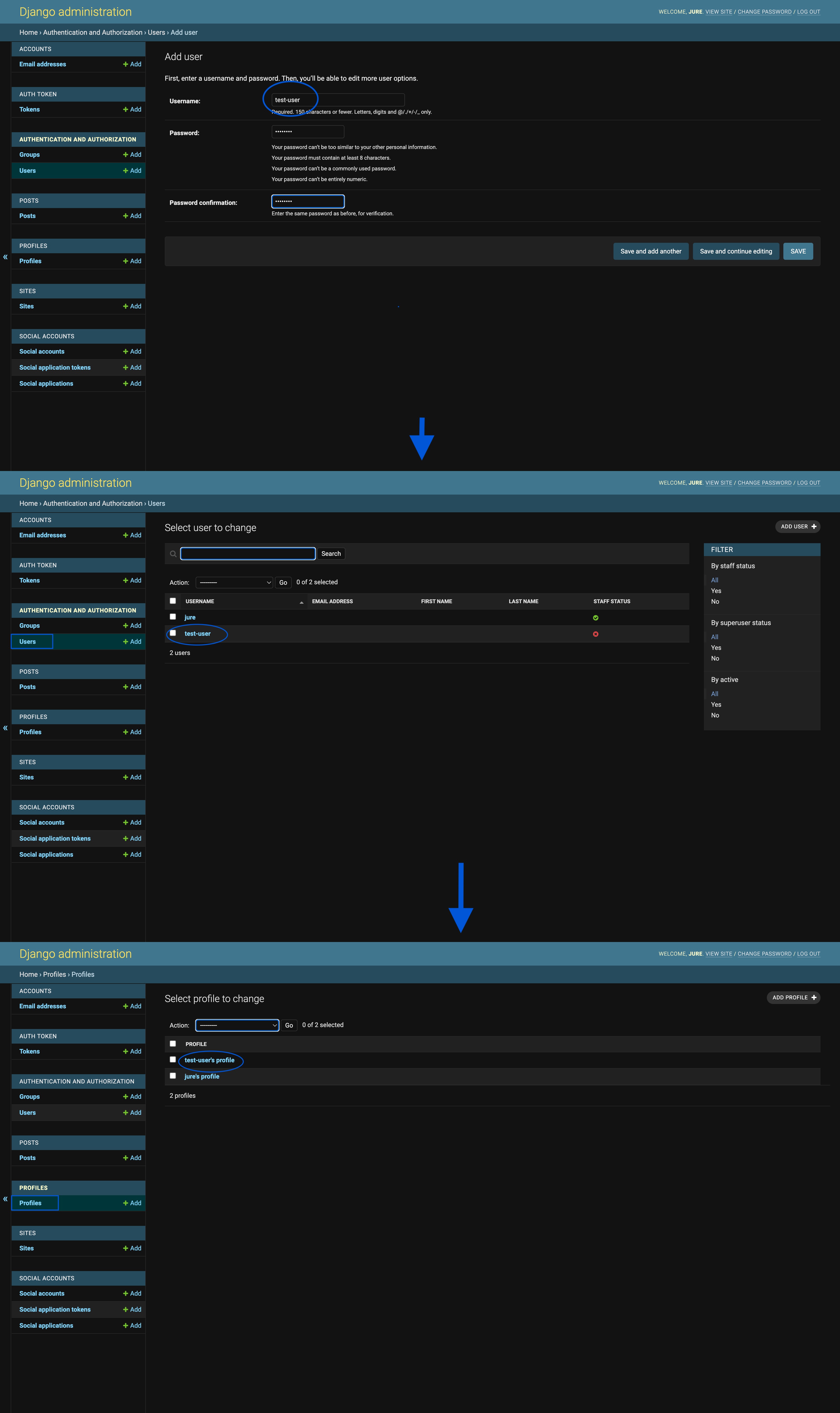
Task: Open the test-user link in users table
Action: point(198,634)
